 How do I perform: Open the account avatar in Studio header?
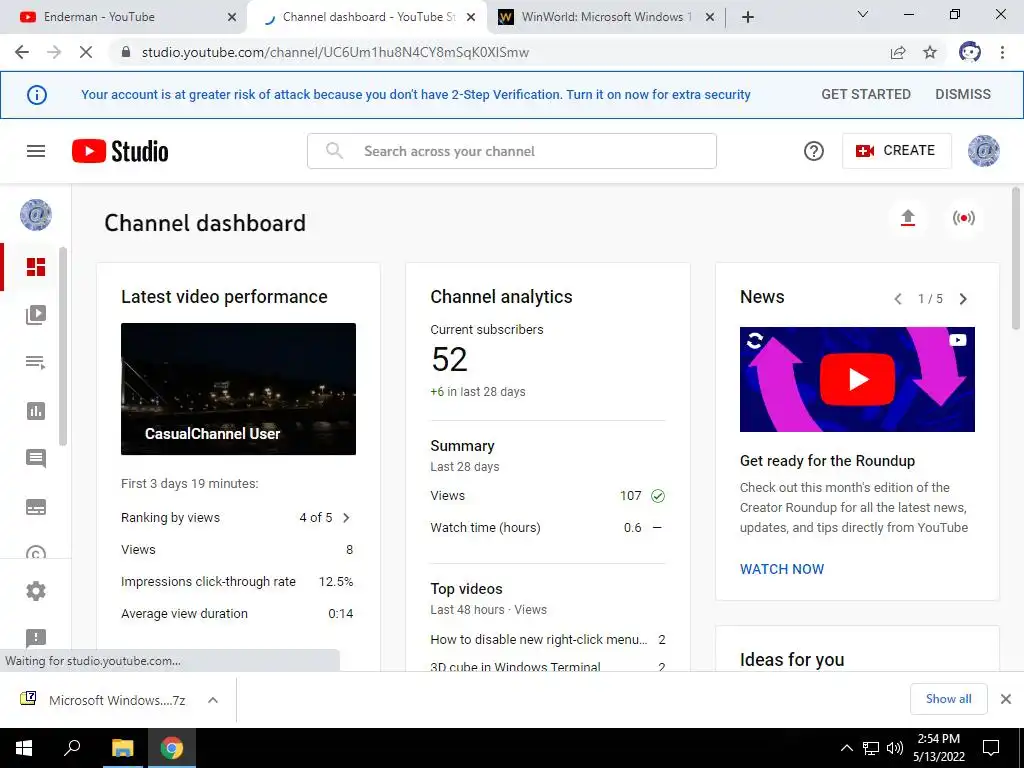tap(983, 151)
